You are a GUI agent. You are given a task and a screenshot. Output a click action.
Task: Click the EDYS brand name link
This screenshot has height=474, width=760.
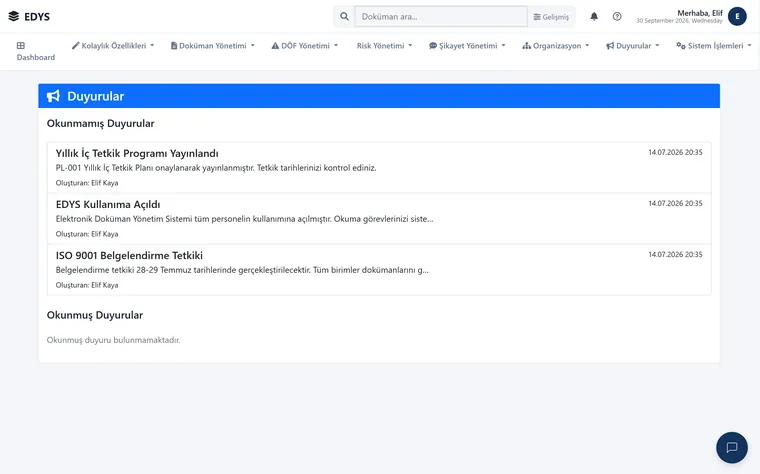[x=37, y=16]
